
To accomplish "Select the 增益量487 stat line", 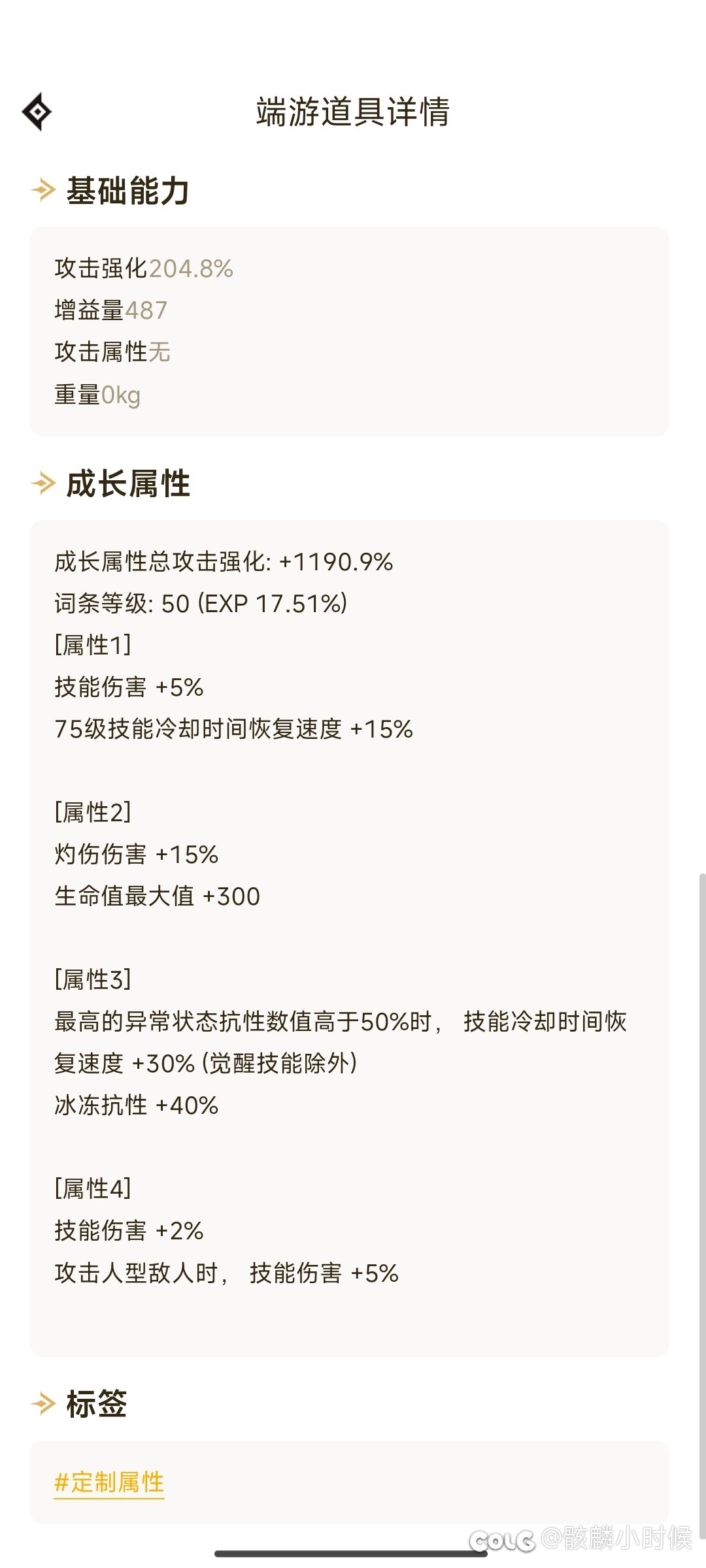I will coord(111,310).
